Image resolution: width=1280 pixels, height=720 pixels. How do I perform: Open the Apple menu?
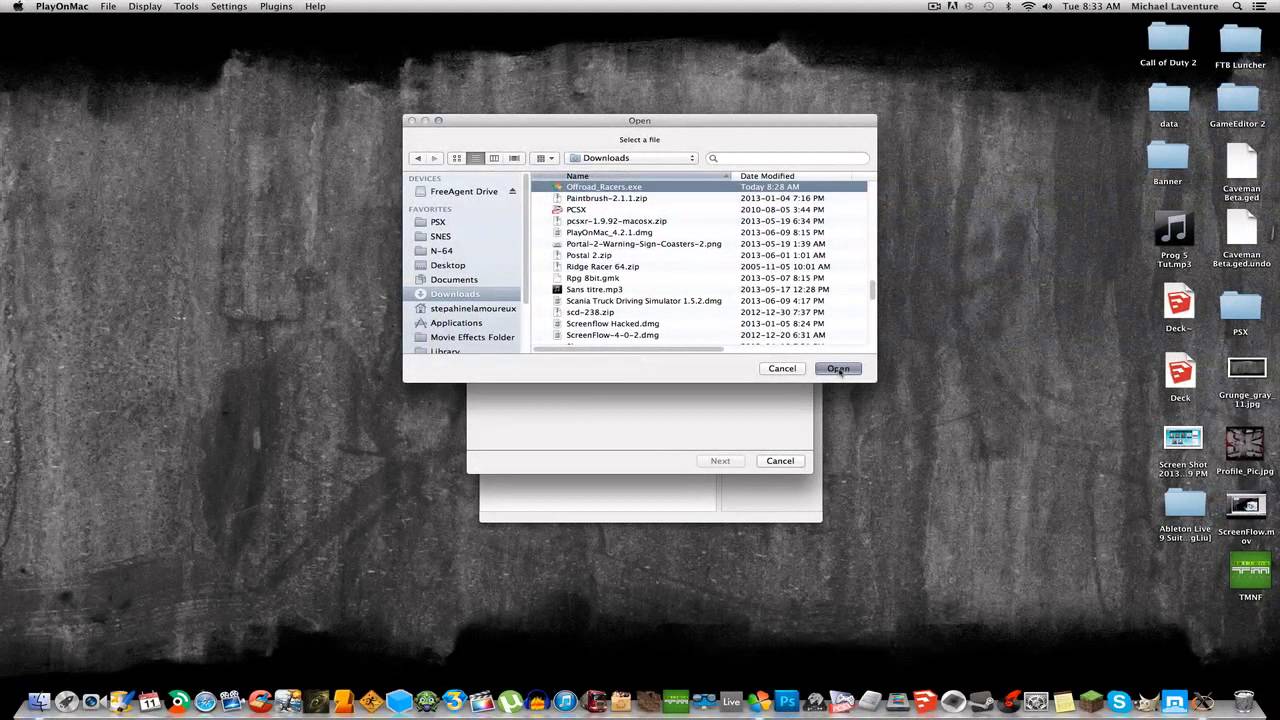(18, 6)
